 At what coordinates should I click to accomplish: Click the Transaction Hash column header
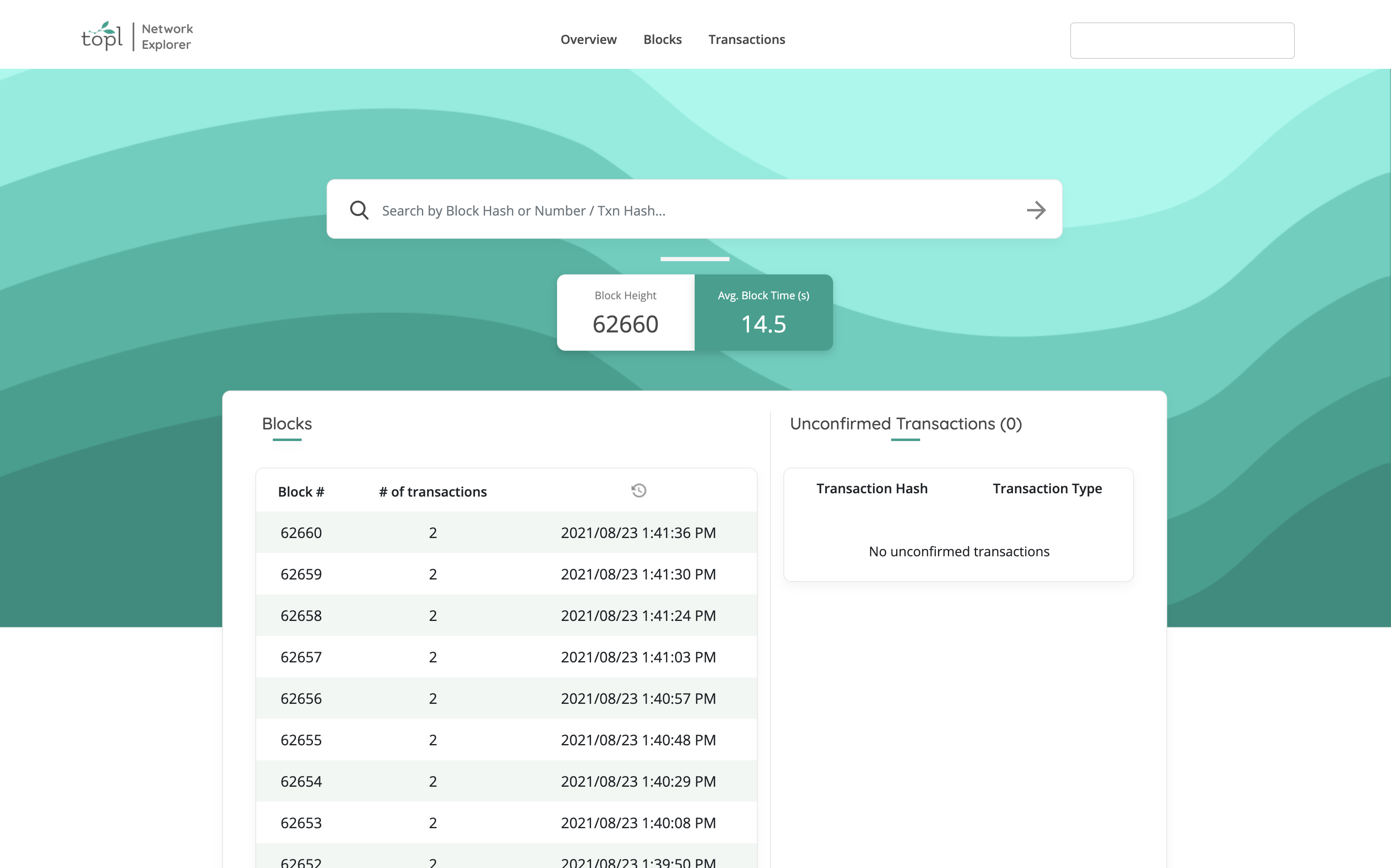tap(872, 489)
